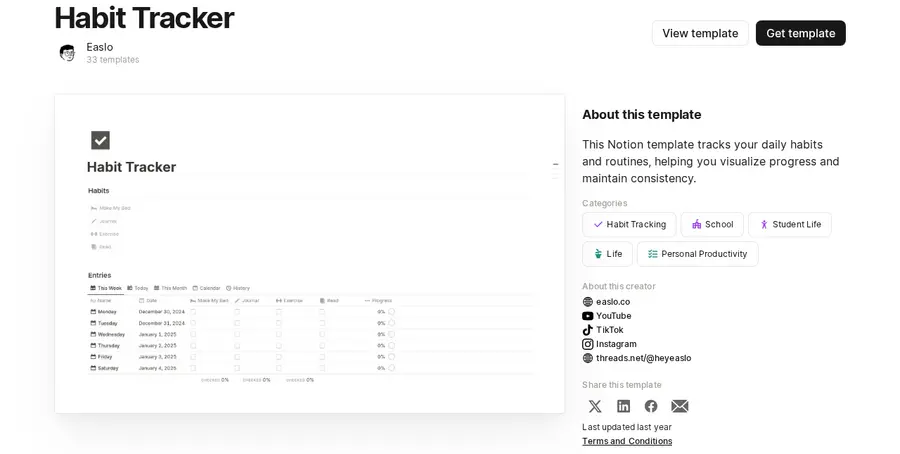Viewport: 900px width, 454px height.
Task: Click Progress column header in preview
Action: click(x=379, y=301)
